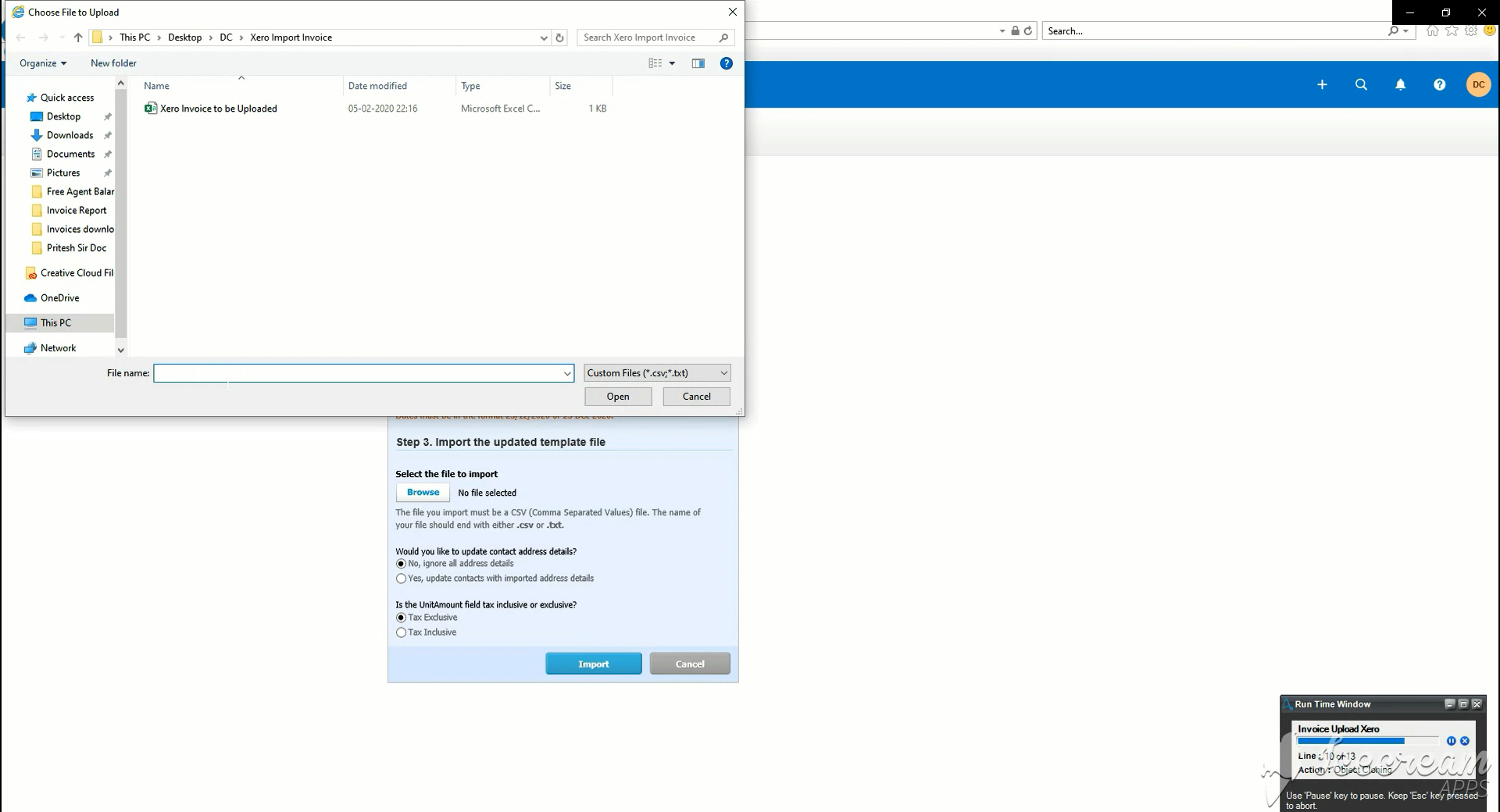The width and height of the screenshot is (1500, 812).
Task: Expand the view options dropdown arrow
Action: click(x=672, y=63)
